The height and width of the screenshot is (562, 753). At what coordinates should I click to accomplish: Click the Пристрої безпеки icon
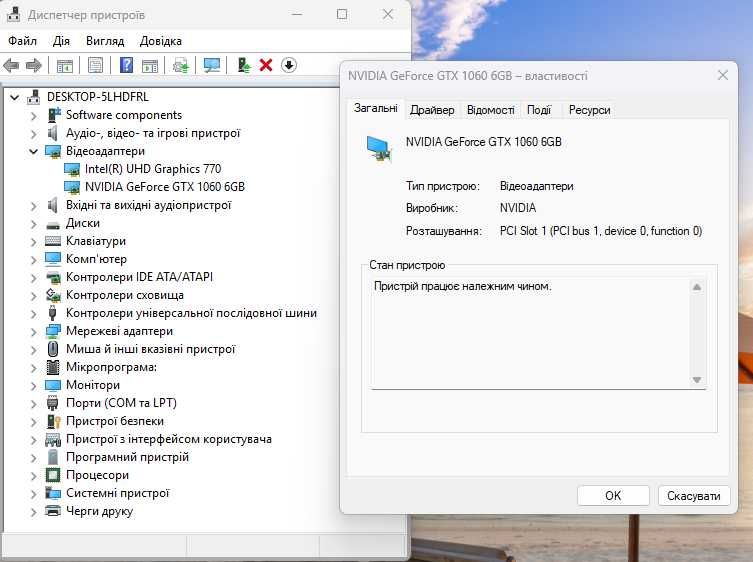tap(53, 421)
